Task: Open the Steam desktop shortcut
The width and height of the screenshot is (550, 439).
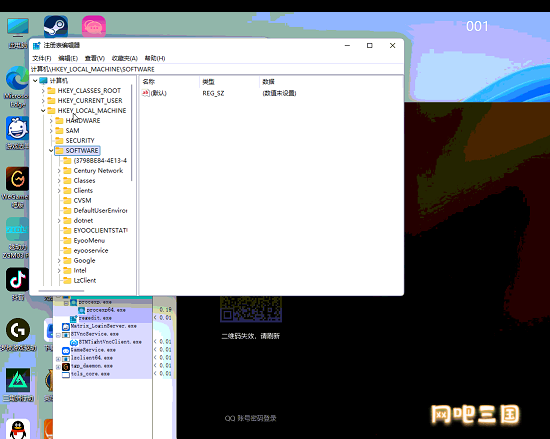Action: click(56, 26)
